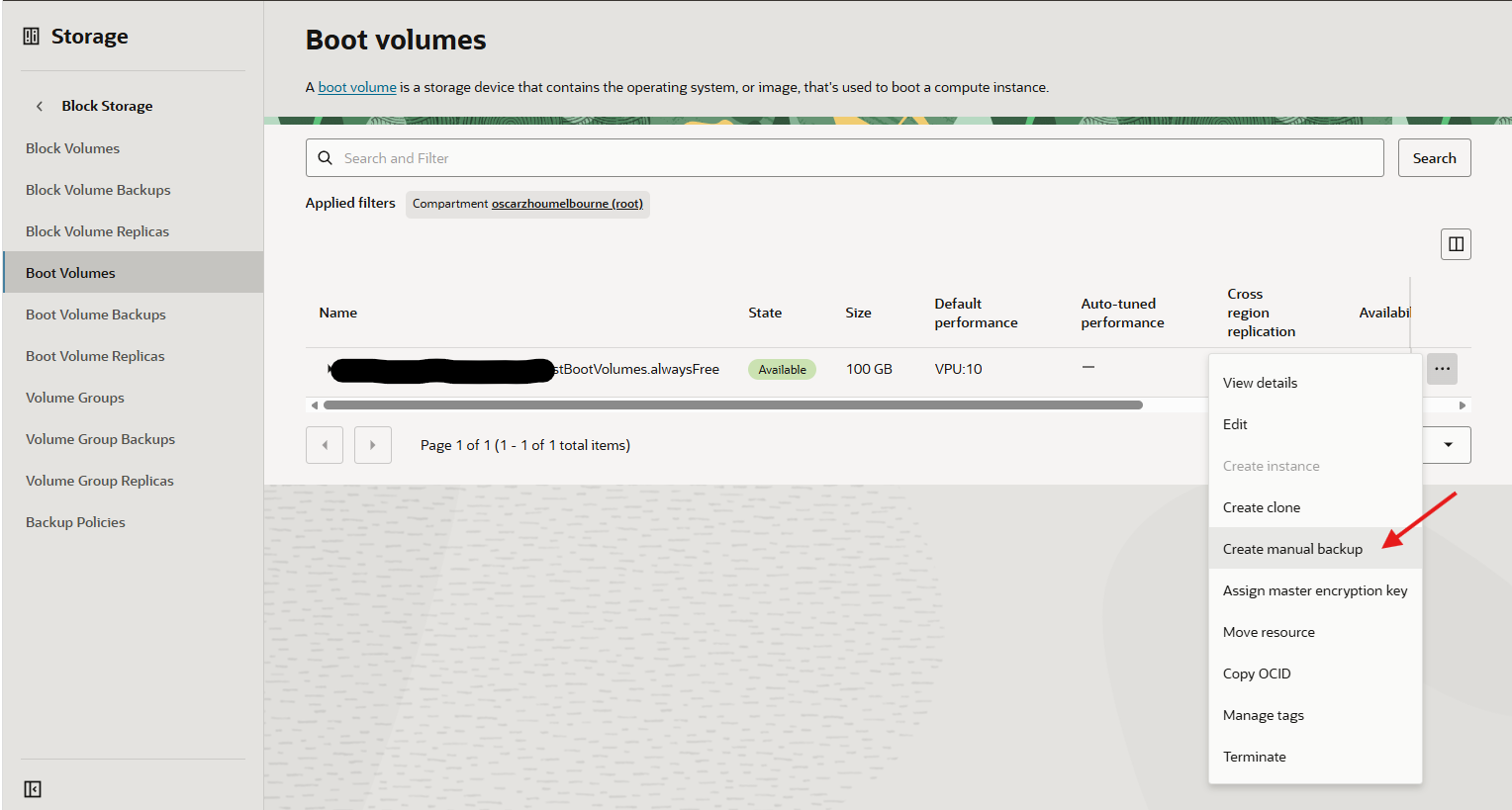Click the 100 GB size cell
Viewport: 1512px width, 810px height.
pos(869,369)
